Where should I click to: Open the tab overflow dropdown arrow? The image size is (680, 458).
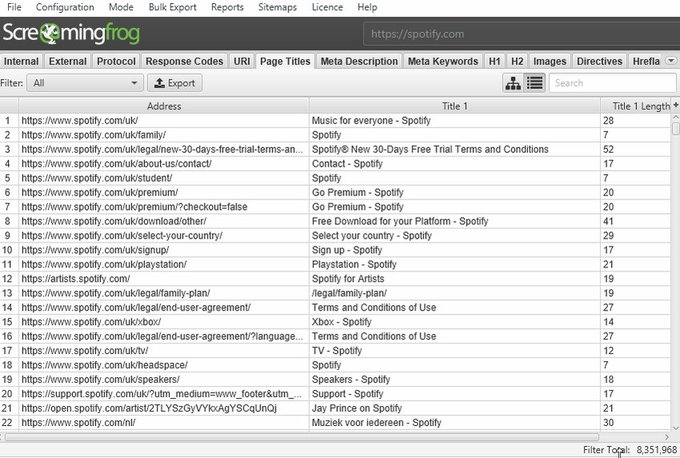click(671, 61)
